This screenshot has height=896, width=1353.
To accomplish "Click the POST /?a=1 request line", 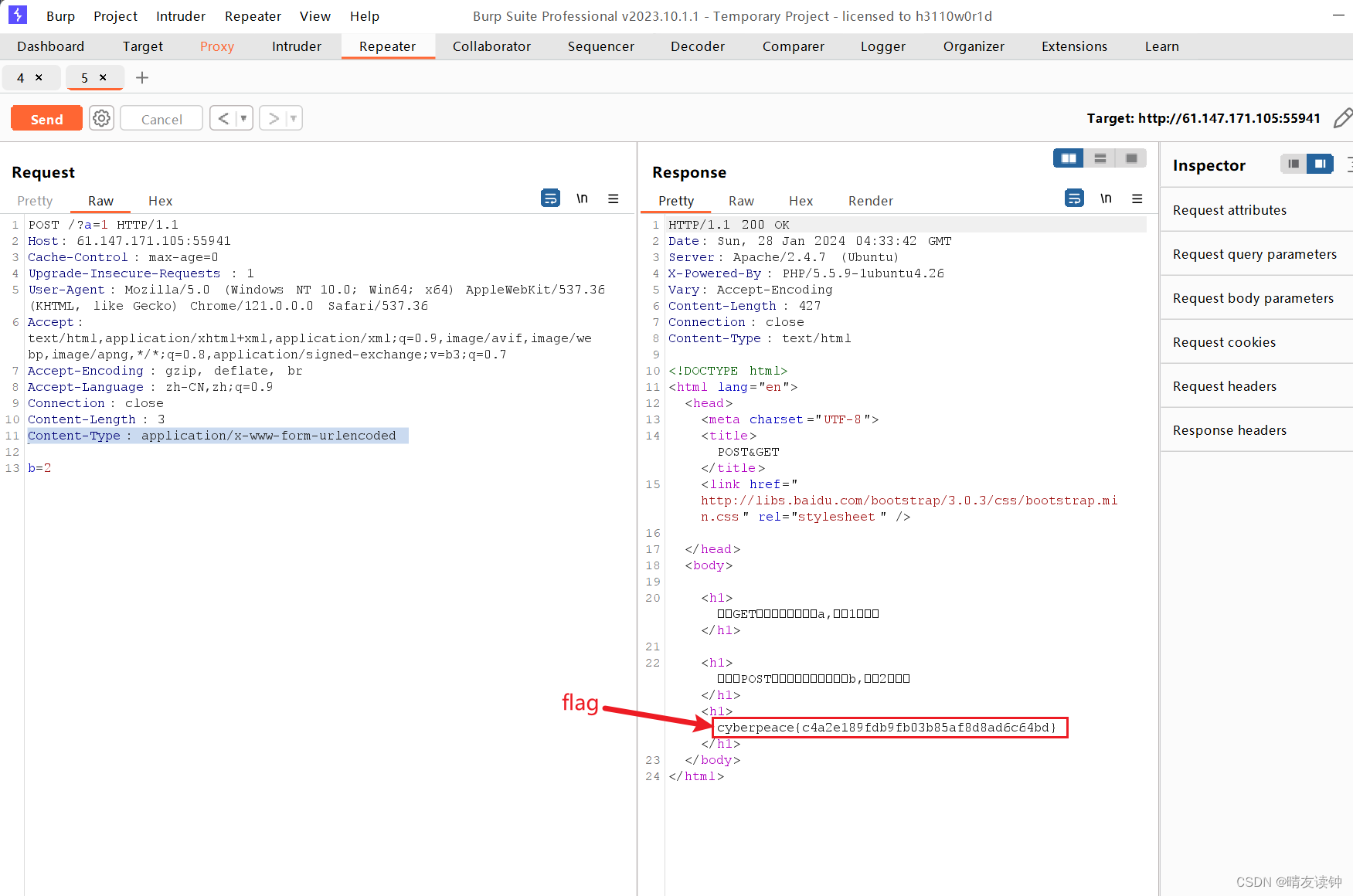I will [x=104, y=225].
